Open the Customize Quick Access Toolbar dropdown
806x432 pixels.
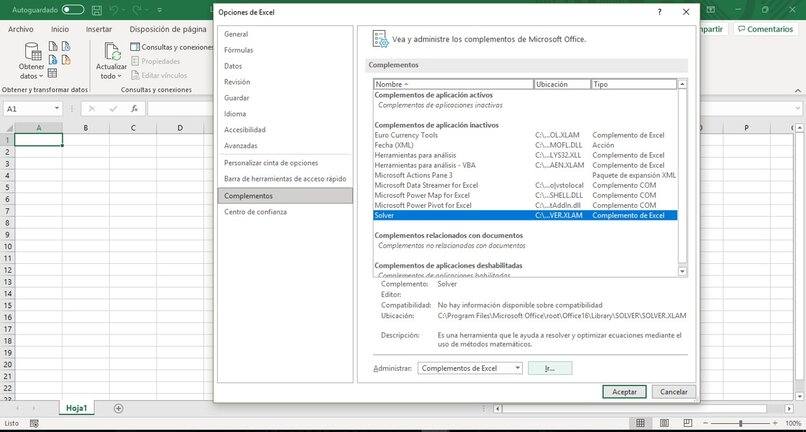point(160,10)
